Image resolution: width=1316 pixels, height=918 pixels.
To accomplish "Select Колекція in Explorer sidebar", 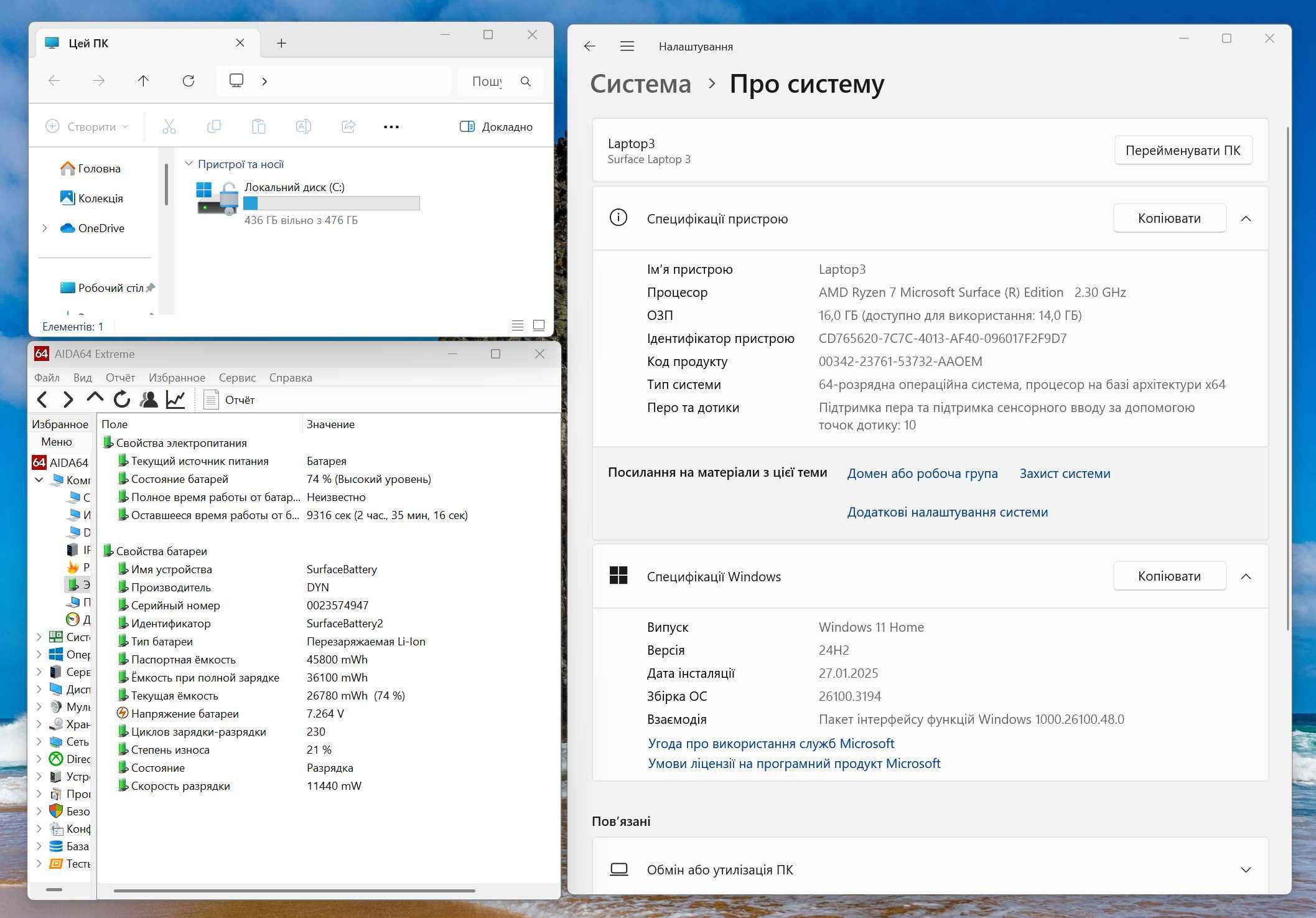I will coord(91,199).
